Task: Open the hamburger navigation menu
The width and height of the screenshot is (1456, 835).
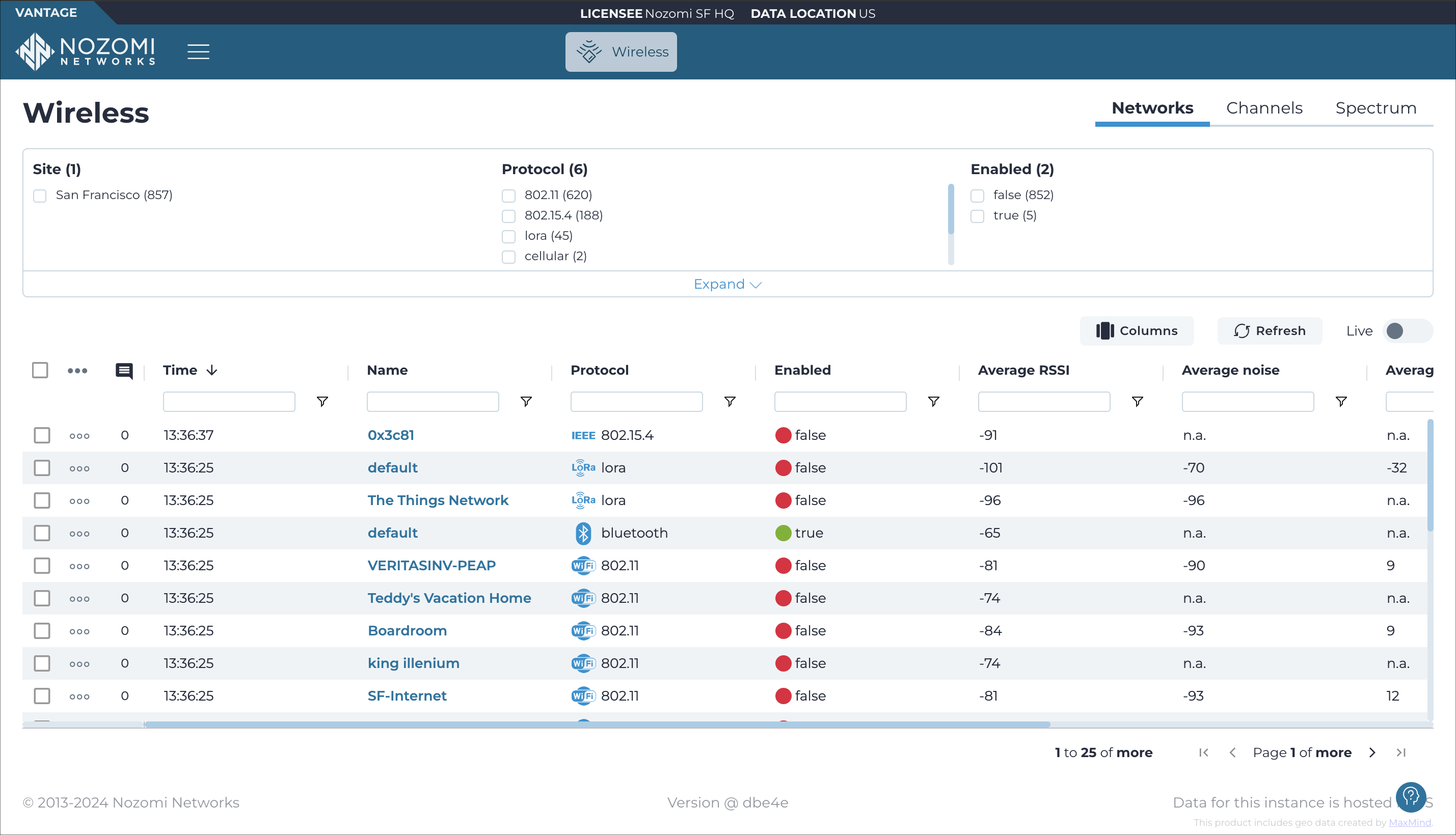Action: click(x=198, y=51)
